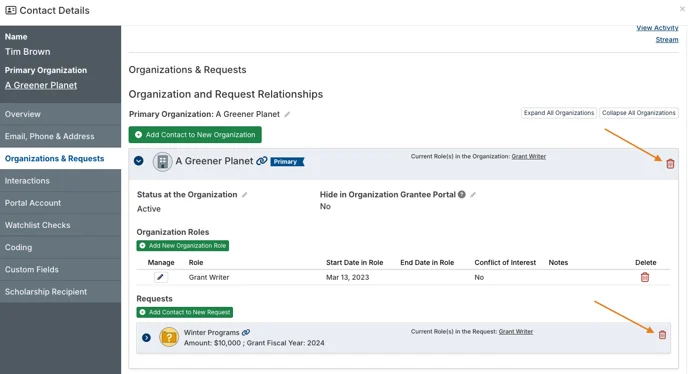This screenshot has width=688, height=374.
Task: Collapse the A Greener Planet organization section
Action: click(139, 161)
